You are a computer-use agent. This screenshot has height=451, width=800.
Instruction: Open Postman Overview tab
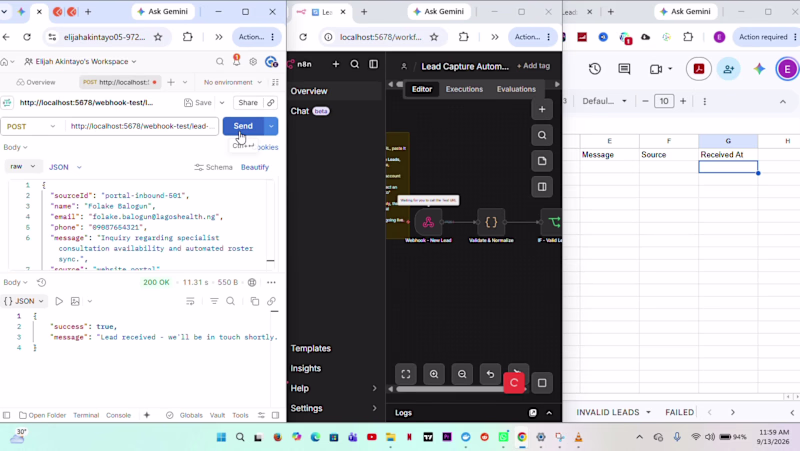pos(36,82)
